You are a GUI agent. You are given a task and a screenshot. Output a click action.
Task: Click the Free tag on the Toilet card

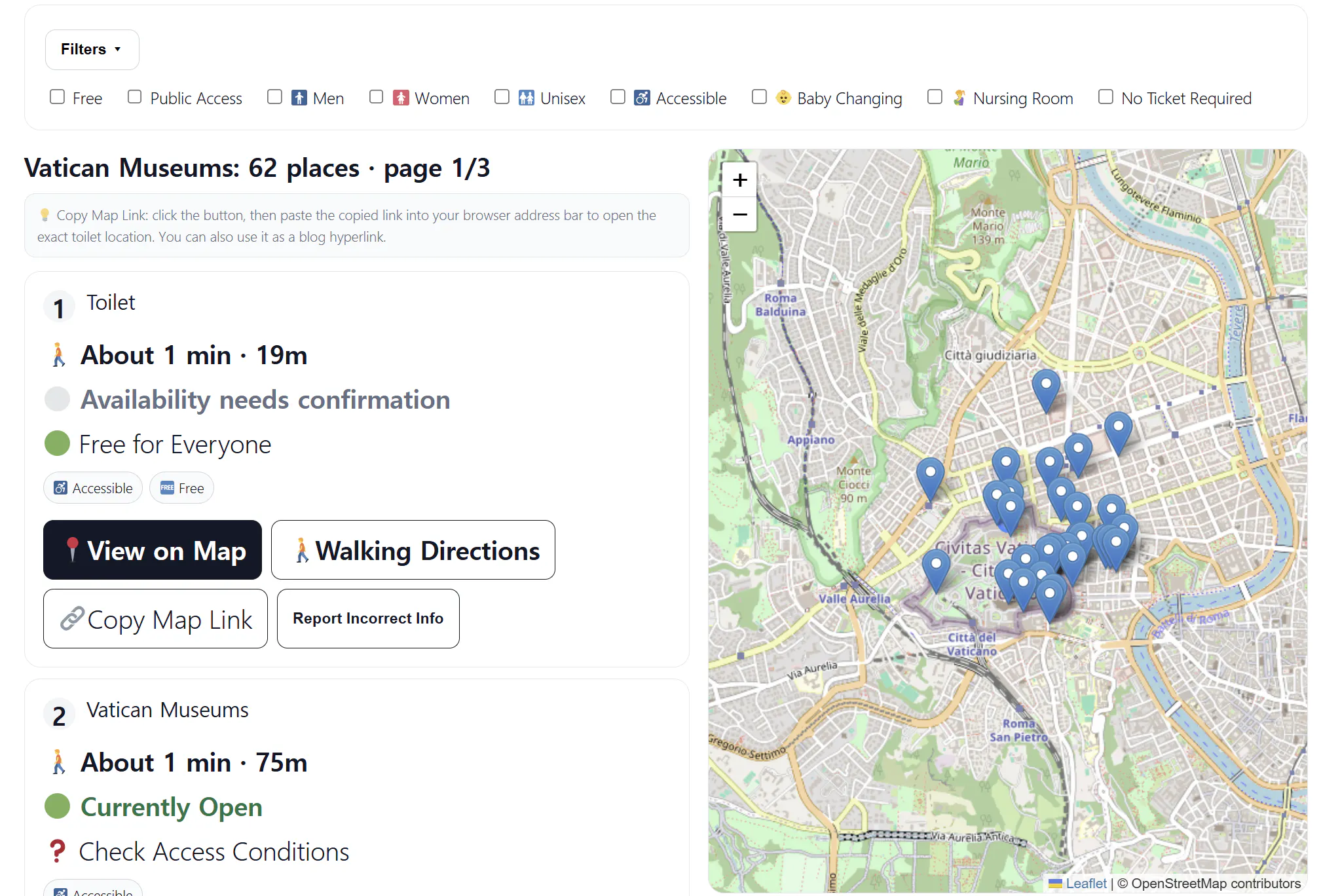[181, 488]
